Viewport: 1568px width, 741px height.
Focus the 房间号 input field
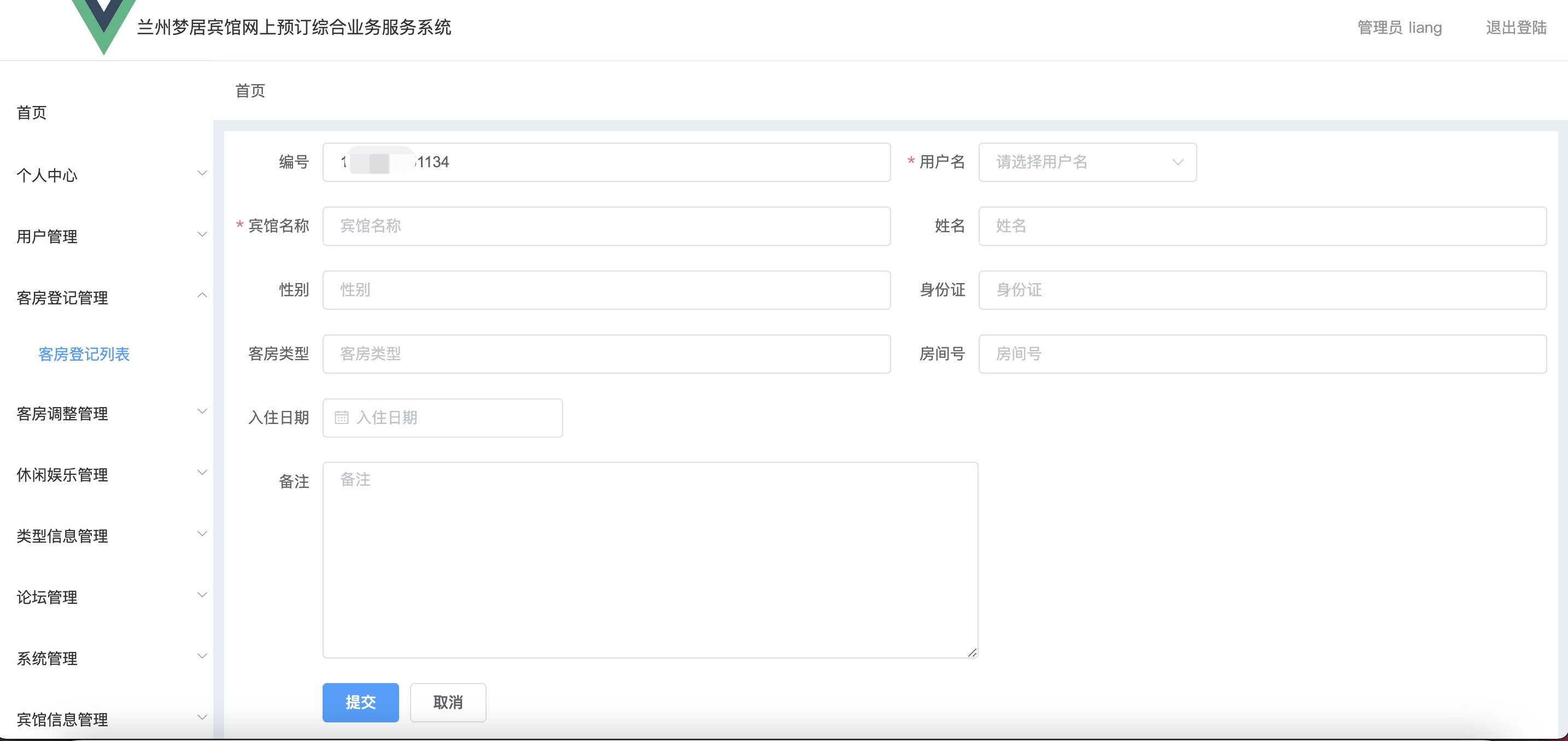pyautogui.click(x=1262, y=354)
